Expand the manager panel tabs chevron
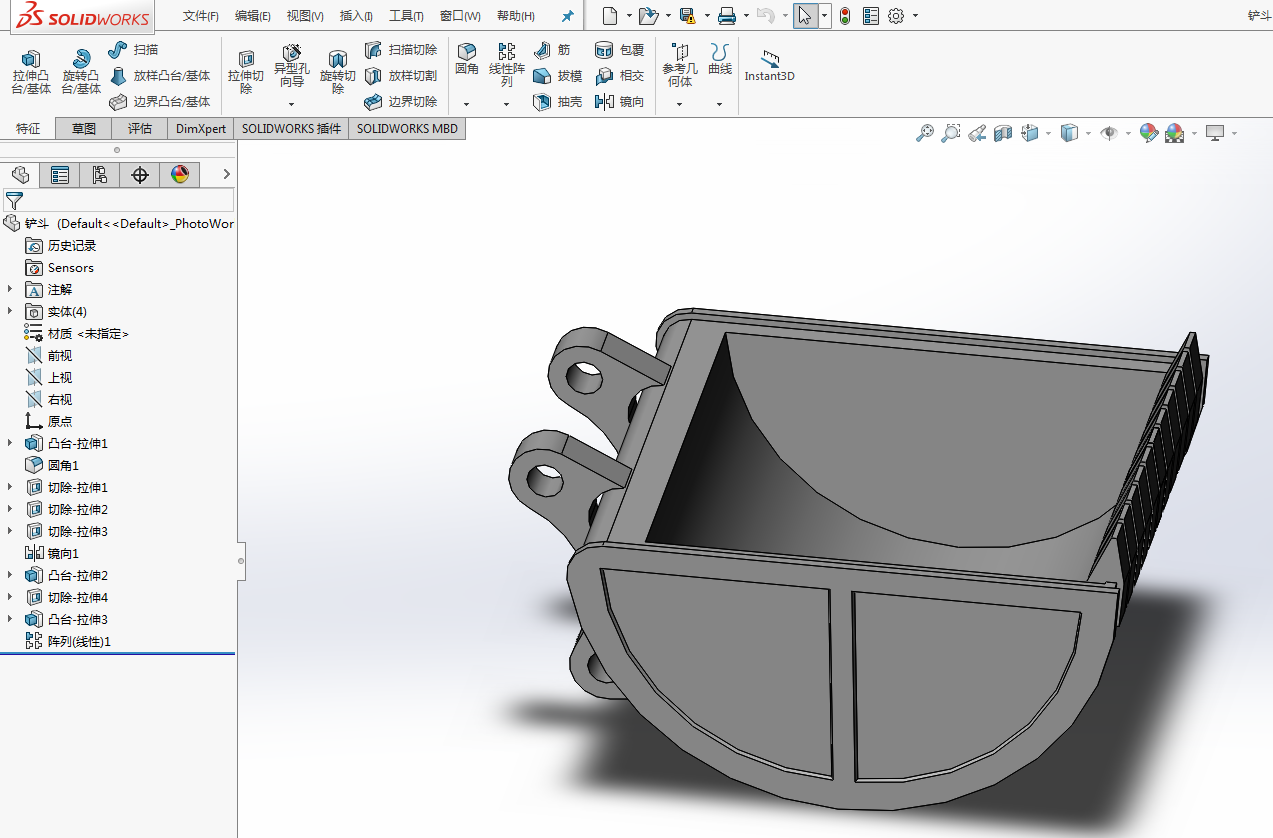Screen dimensions: 1273x838 pos(226,175)
